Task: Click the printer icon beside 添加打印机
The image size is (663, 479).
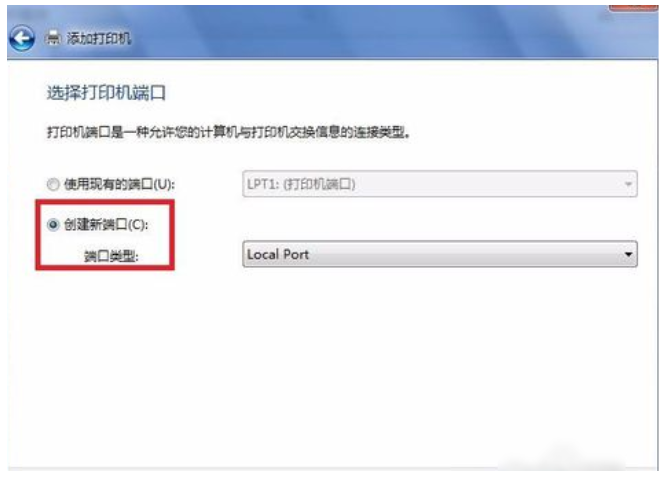Action: (53, 38)
